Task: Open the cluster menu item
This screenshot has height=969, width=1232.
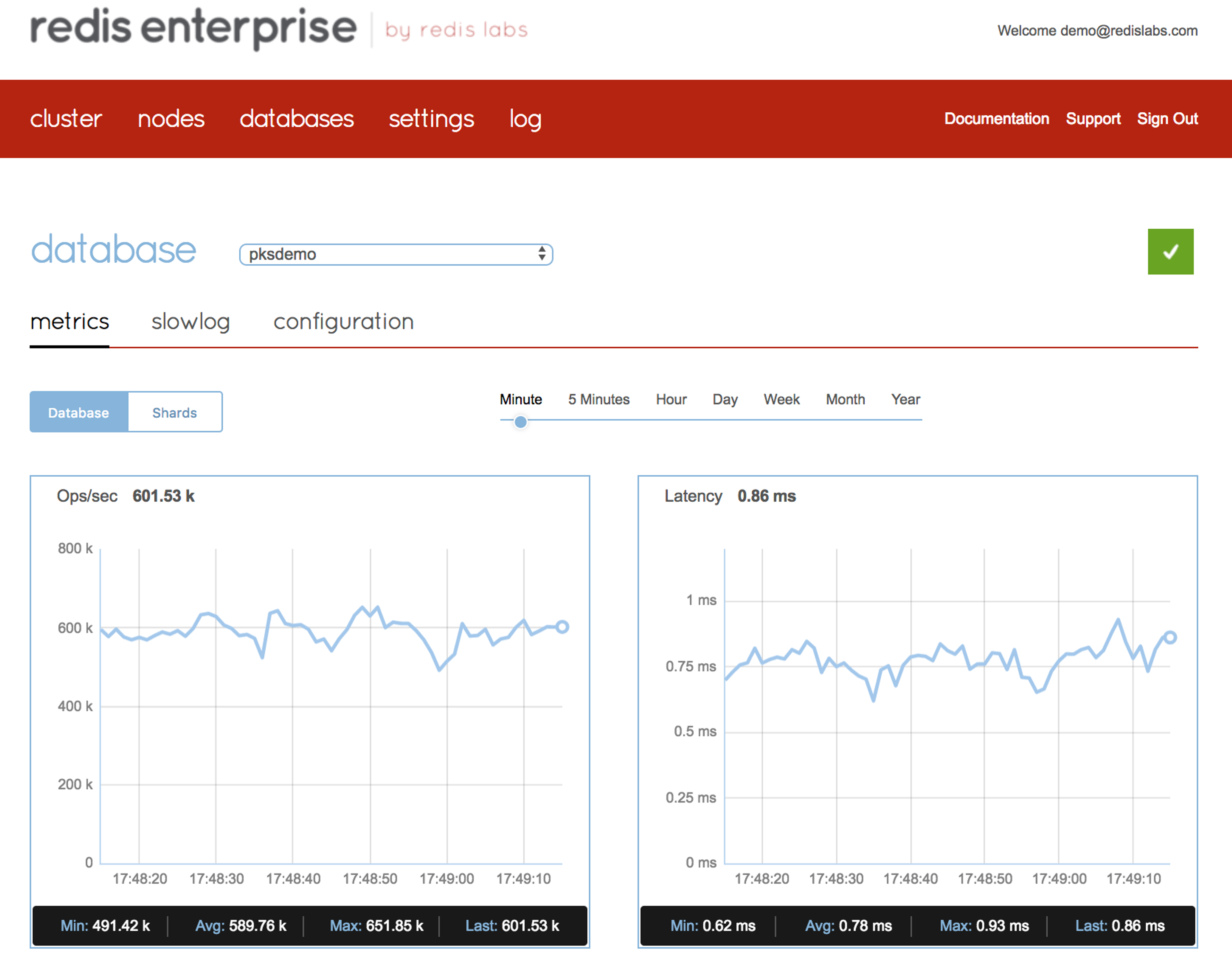Action: click(x=66, y=119)
